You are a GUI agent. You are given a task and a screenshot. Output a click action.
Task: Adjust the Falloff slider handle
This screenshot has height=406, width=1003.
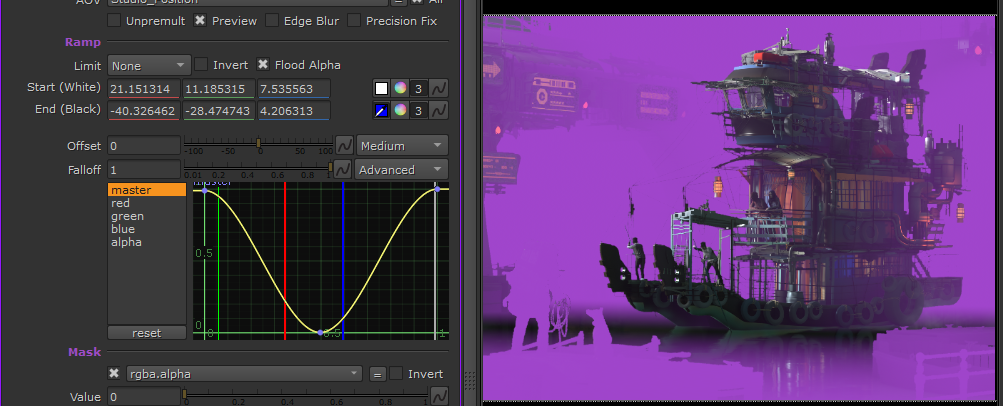coord(331,167)
